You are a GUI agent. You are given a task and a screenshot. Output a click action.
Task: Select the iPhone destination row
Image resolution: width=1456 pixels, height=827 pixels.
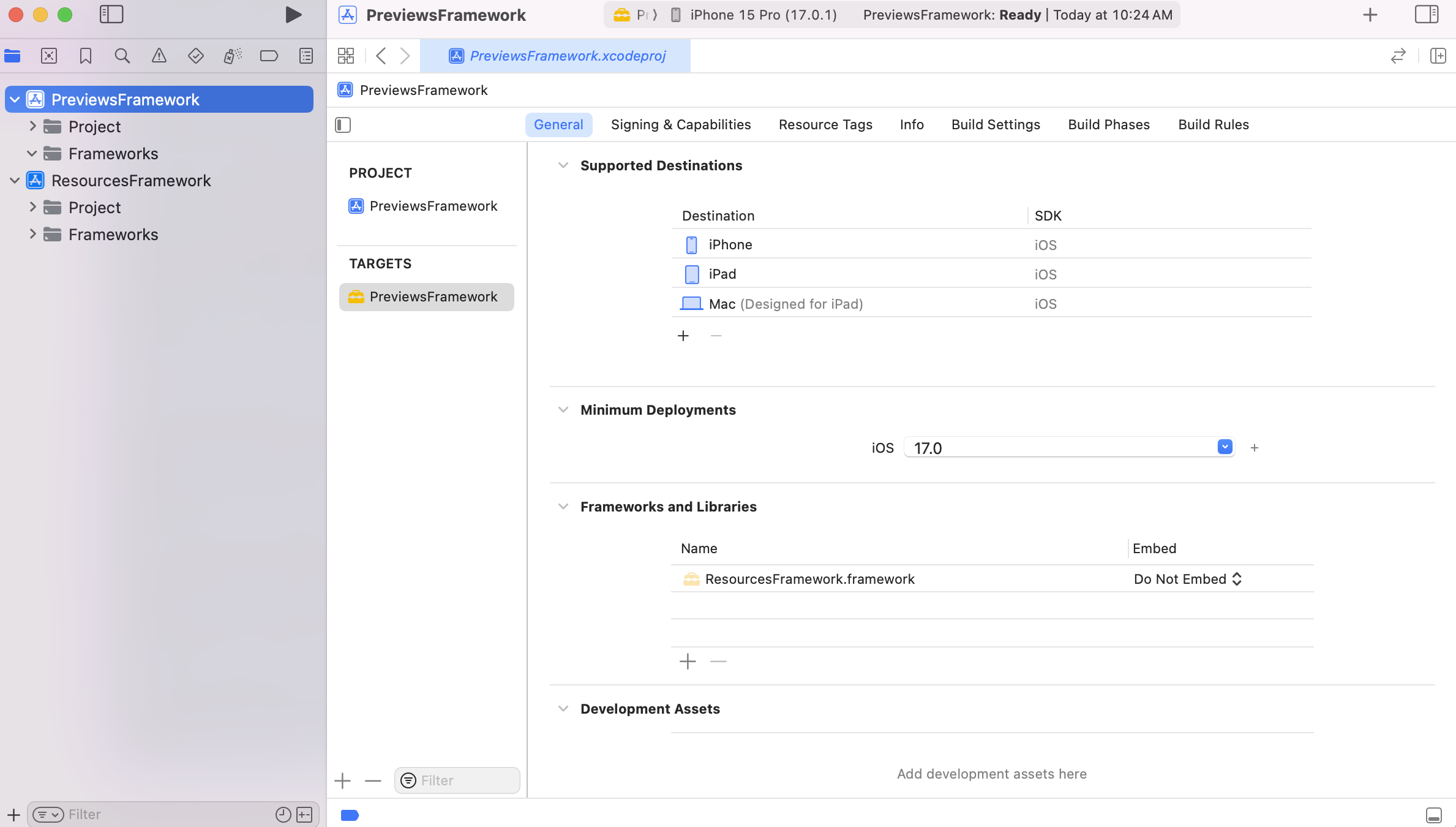(992, 244)
